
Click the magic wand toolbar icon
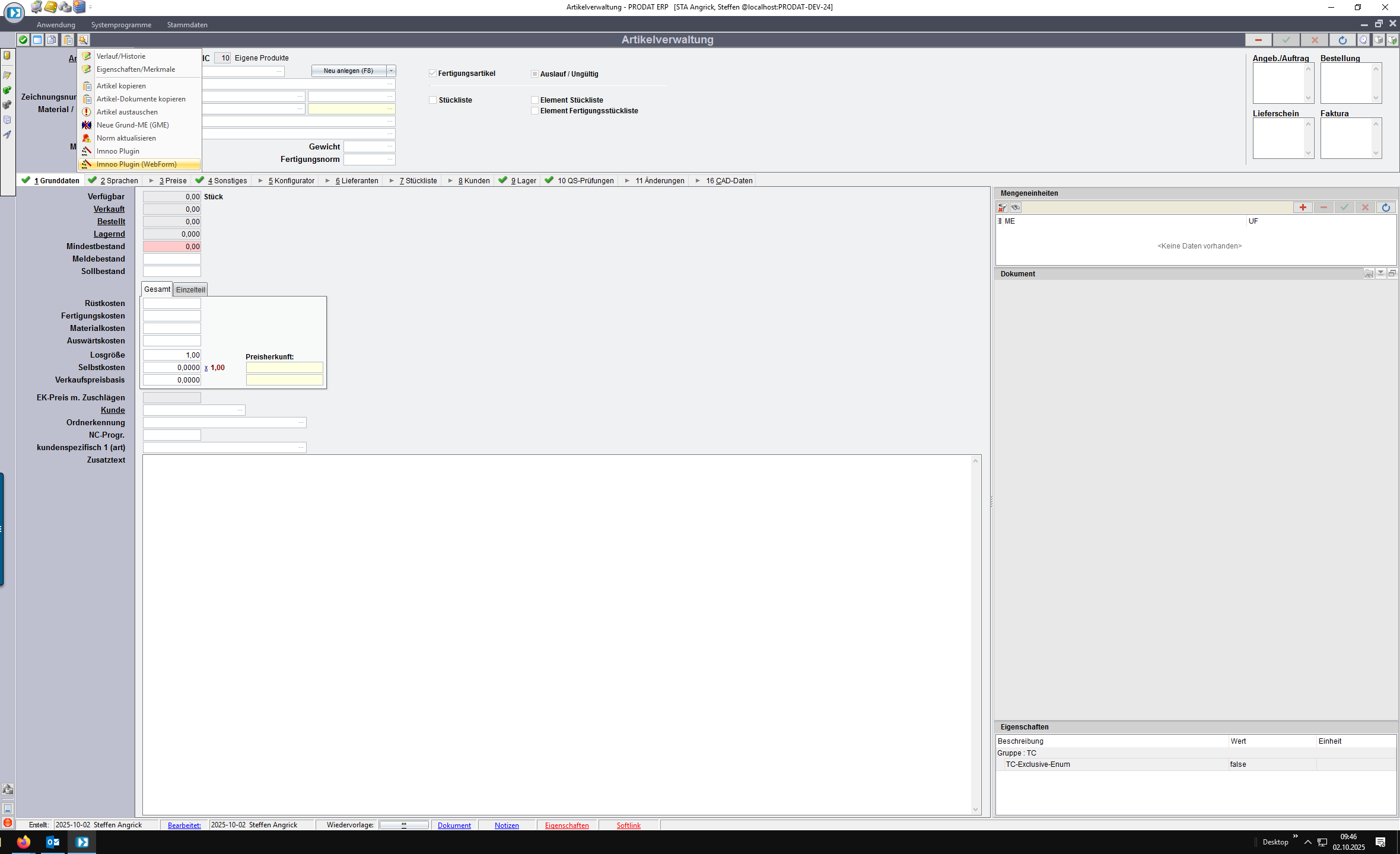tap(83, 40)
